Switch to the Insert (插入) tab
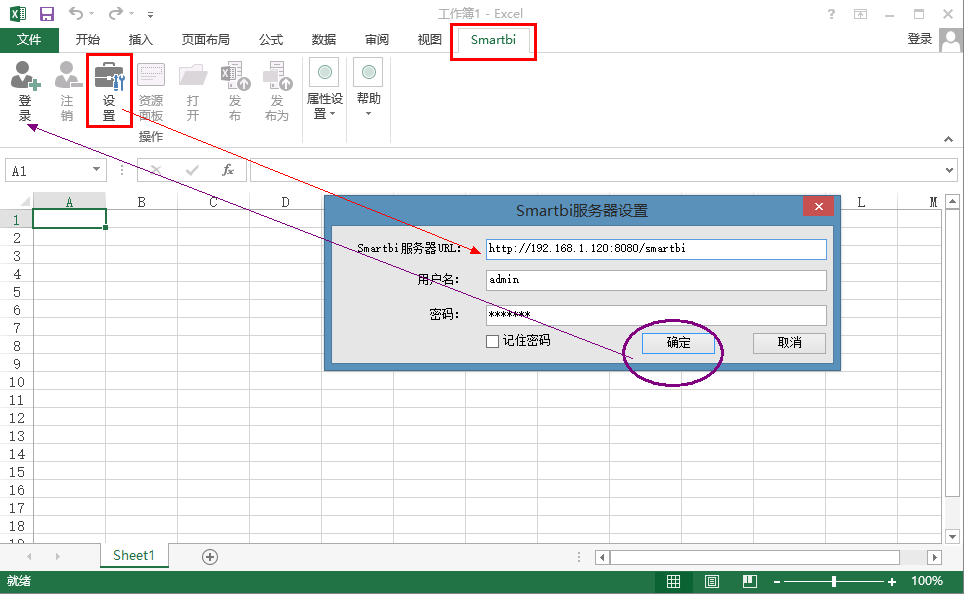Screen dimensions: 964x594 coord(141,40)
